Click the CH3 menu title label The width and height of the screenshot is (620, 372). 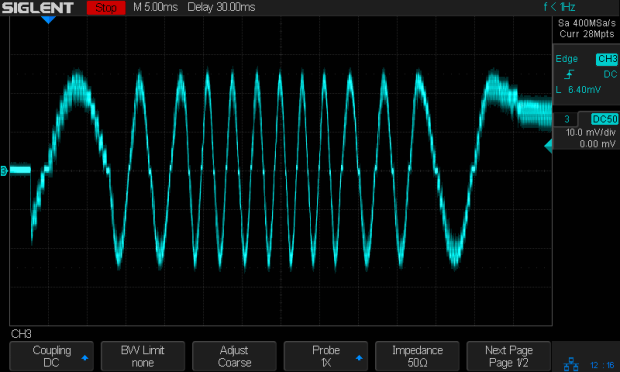point(21,334)
